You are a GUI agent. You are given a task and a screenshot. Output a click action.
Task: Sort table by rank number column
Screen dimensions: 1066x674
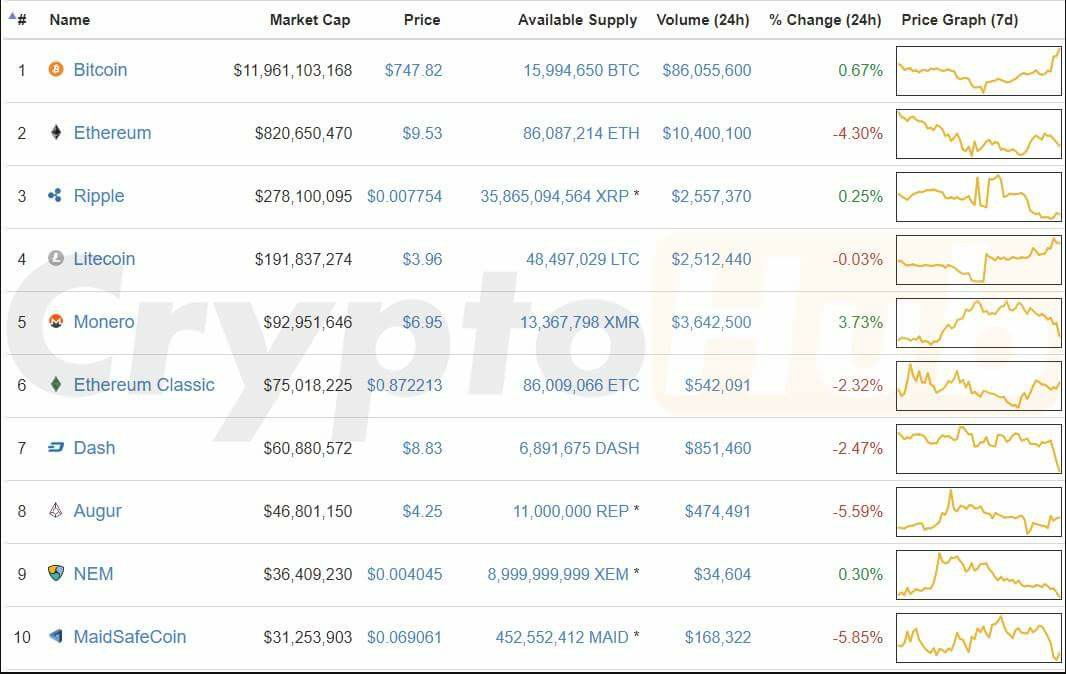pyautogui.click(x=18, y=19)
